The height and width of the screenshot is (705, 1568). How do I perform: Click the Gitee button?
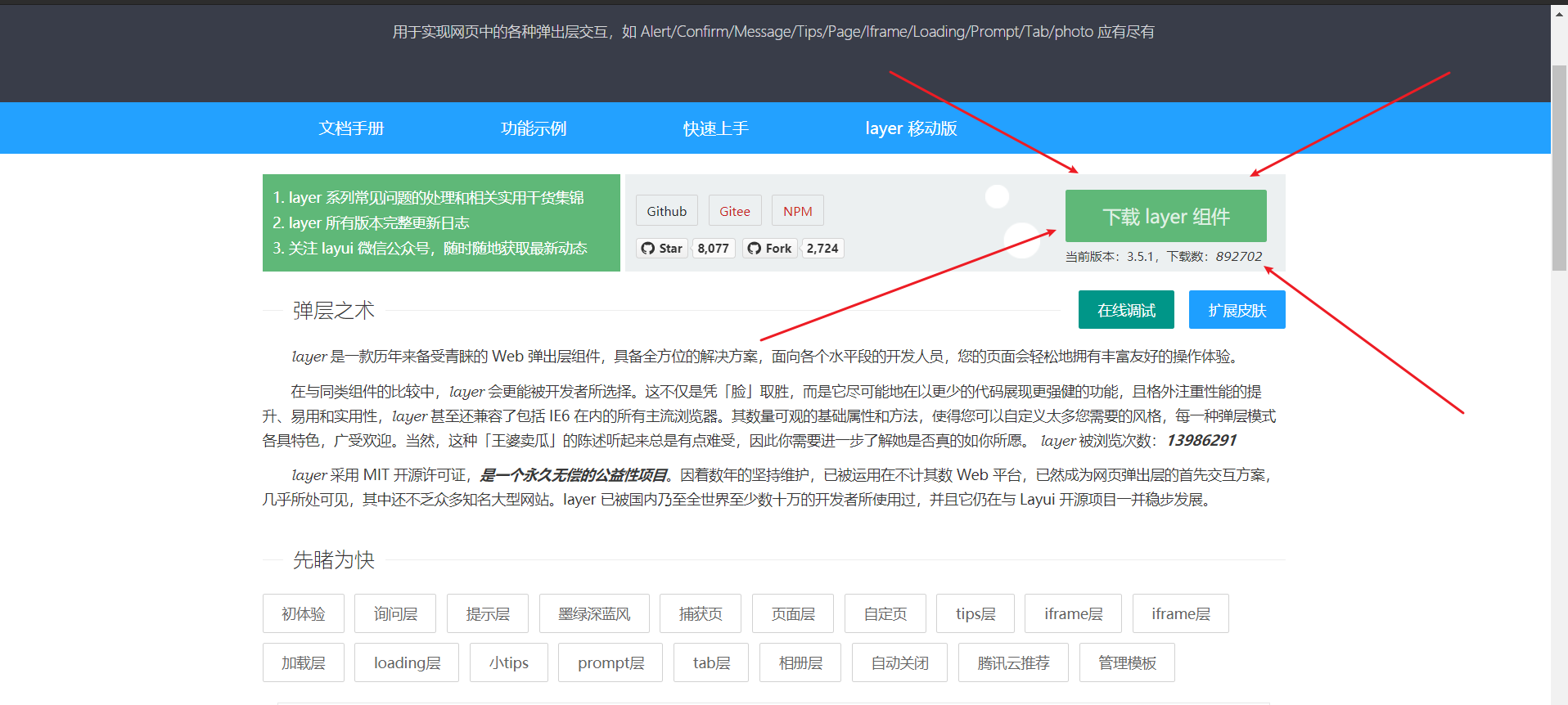735,211
